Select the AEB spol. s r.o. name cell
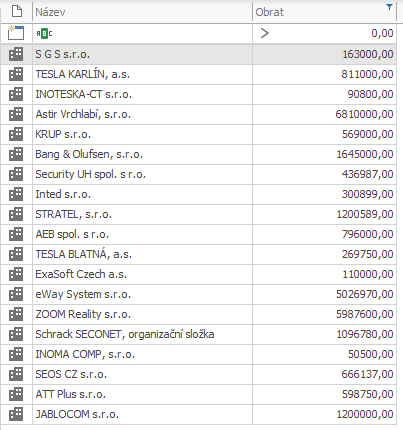 pyautogui.click(x=142, y=234)
